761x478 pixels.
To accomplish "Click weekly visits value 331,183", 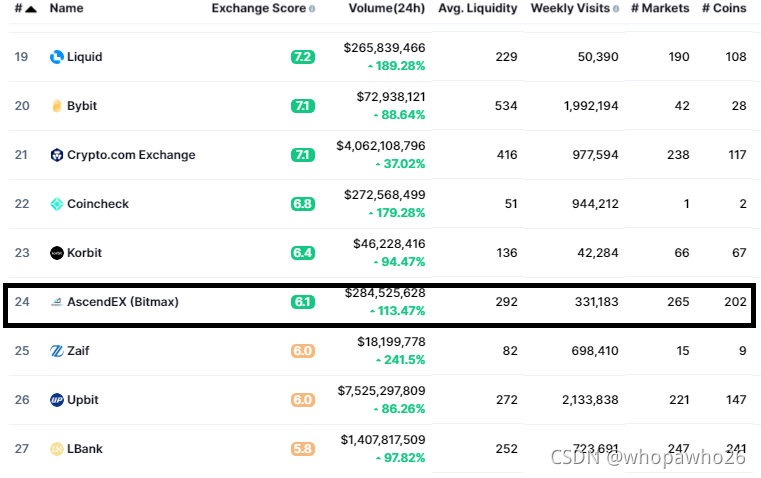I will [x=596, y=302].
